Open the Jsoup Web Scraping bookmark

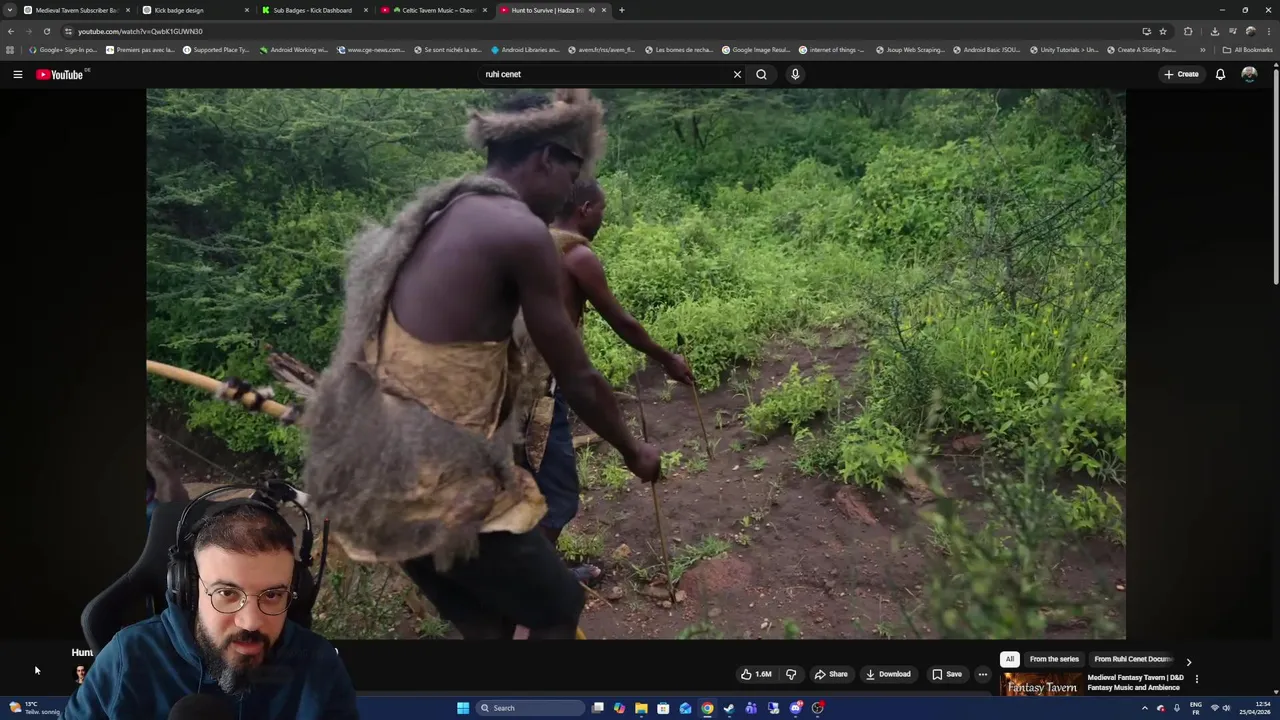(909, 49)
